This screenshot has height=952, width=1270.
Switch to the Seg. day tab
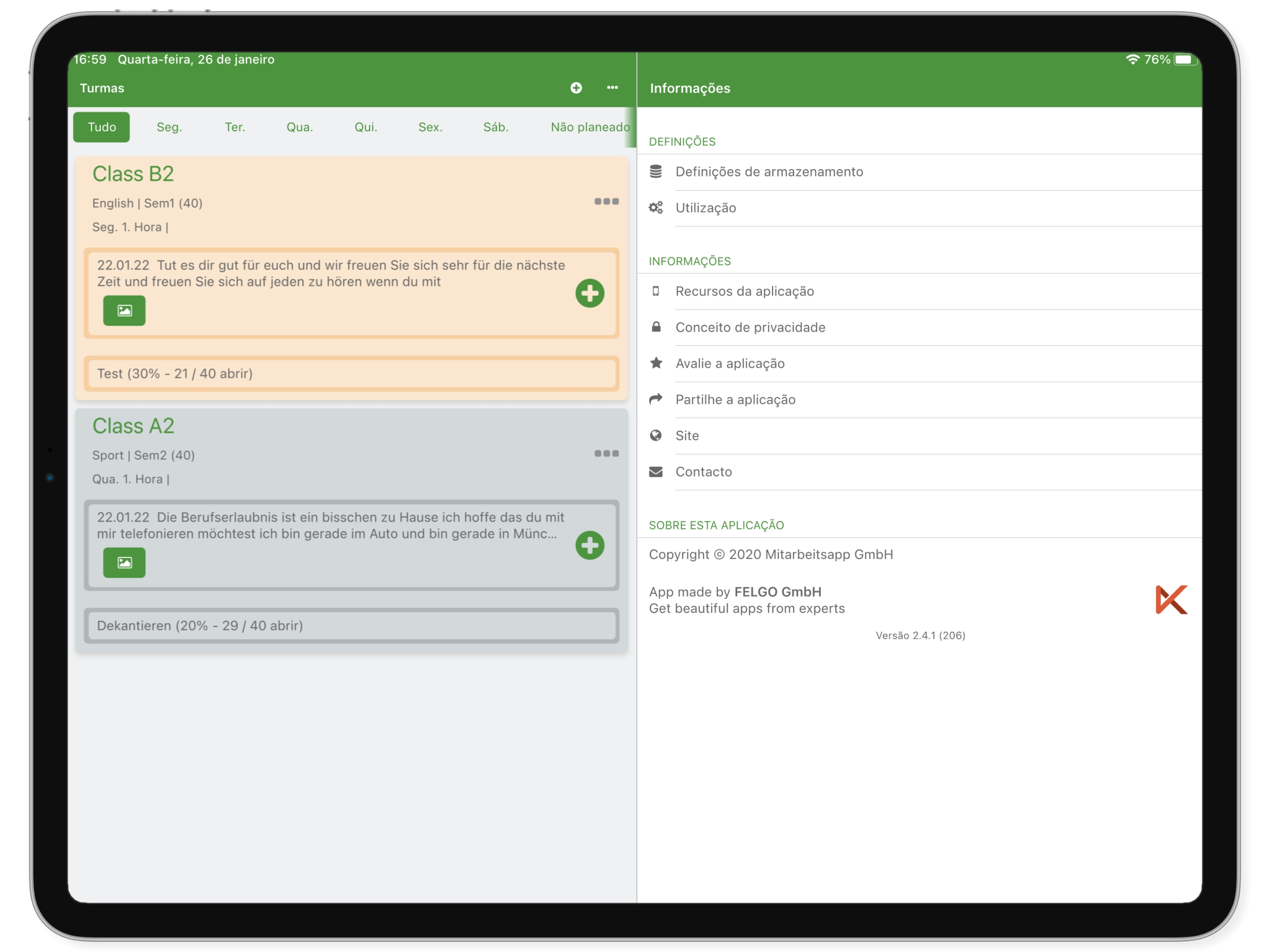click(x=169, y=127)
